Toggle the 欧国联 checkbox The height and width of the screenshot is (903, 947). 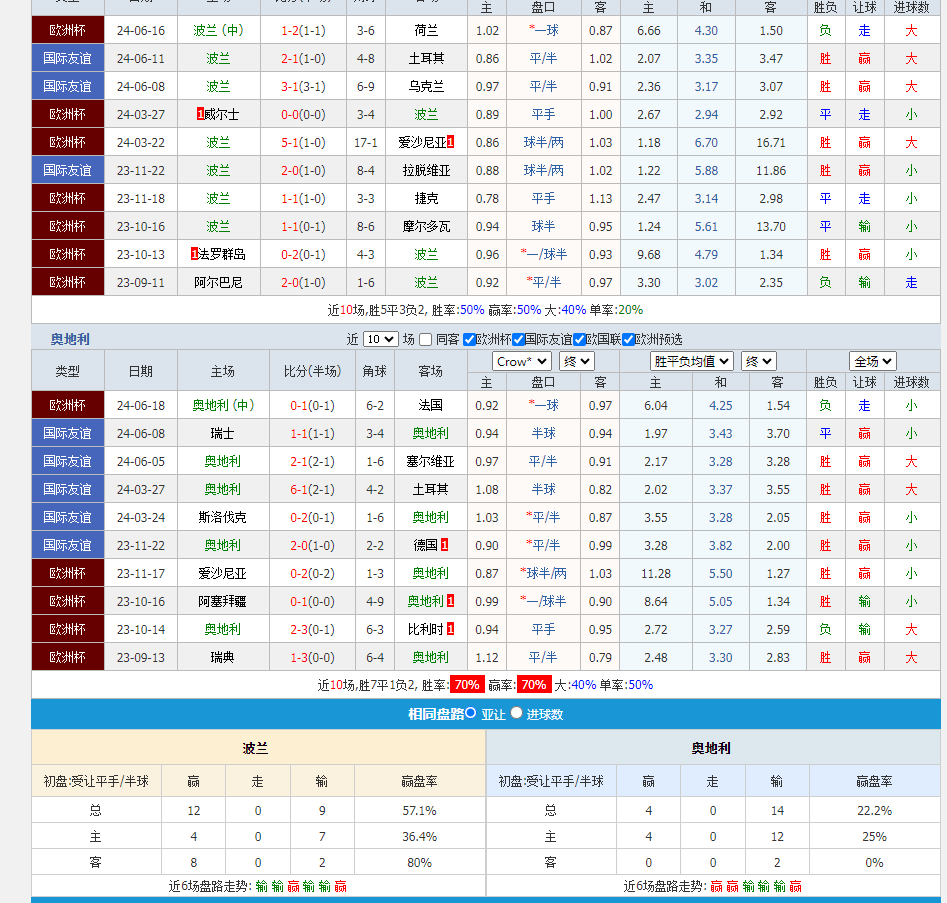coord(580,340)
